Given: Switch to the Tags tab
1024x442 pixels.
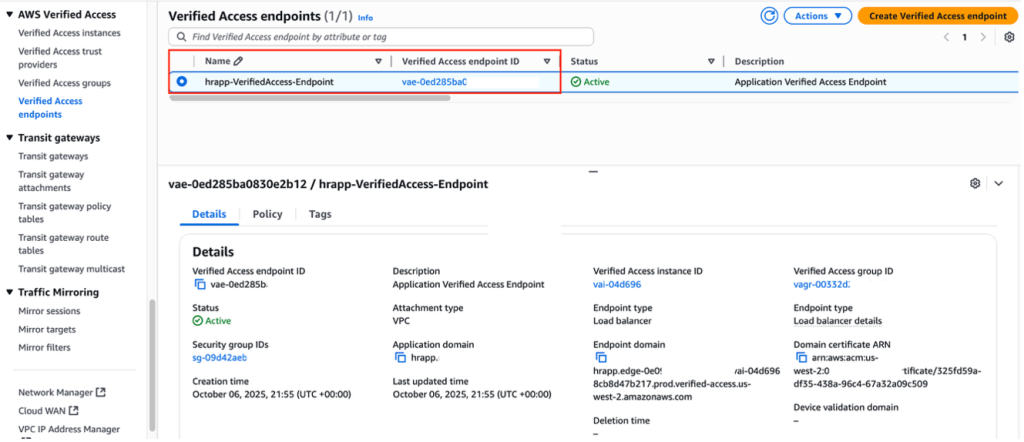Looking at the screenshot, I should point(320,214).
